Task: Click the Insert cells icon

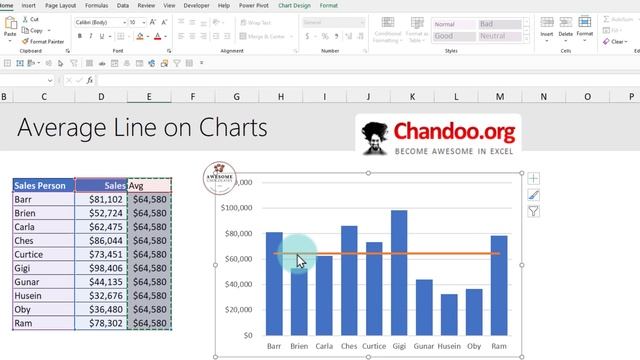Action: [x=547, y=22]
